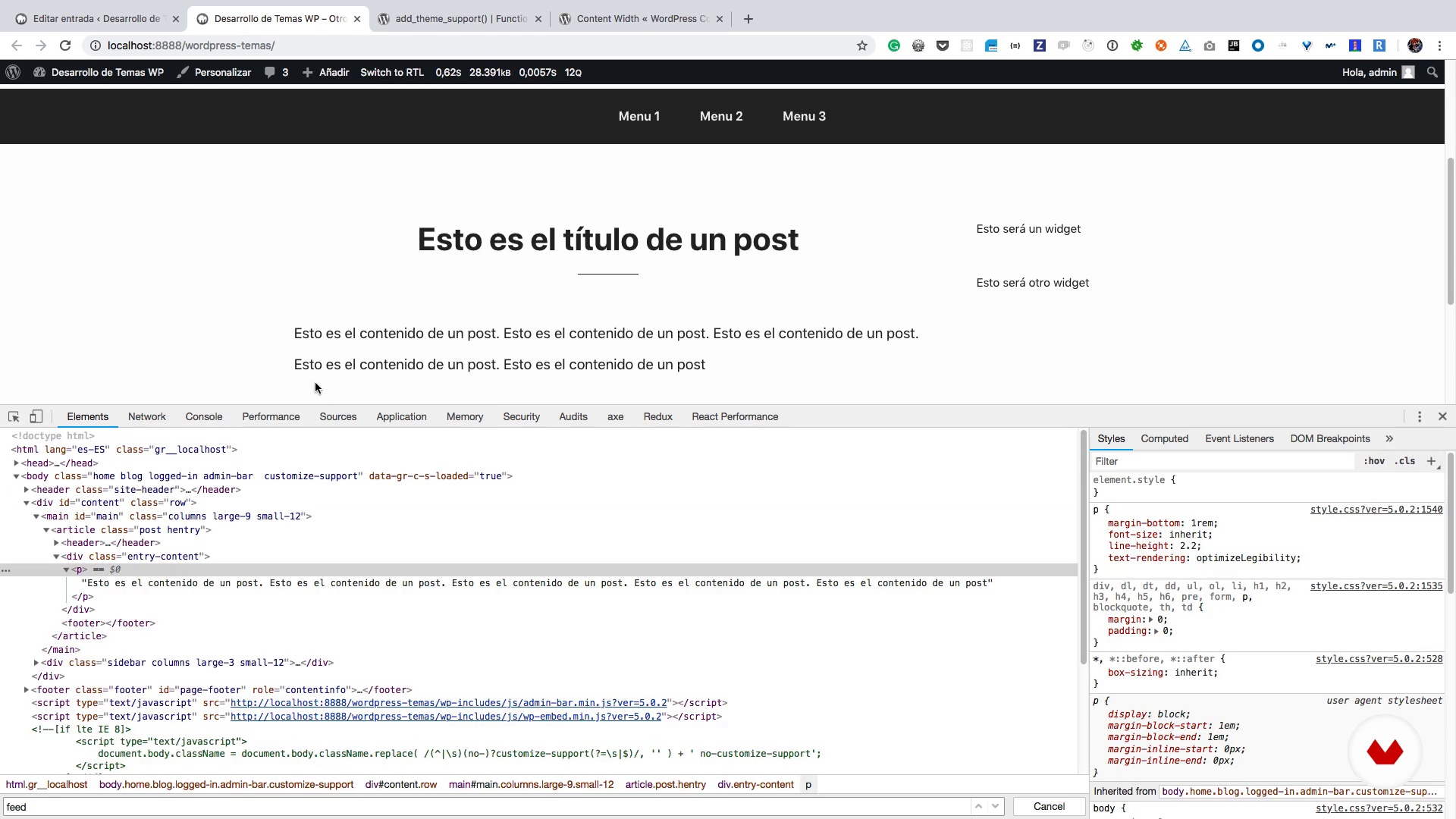
Task: Activate the DevTools inspect element picker
Action: click(x=14, y=416)
